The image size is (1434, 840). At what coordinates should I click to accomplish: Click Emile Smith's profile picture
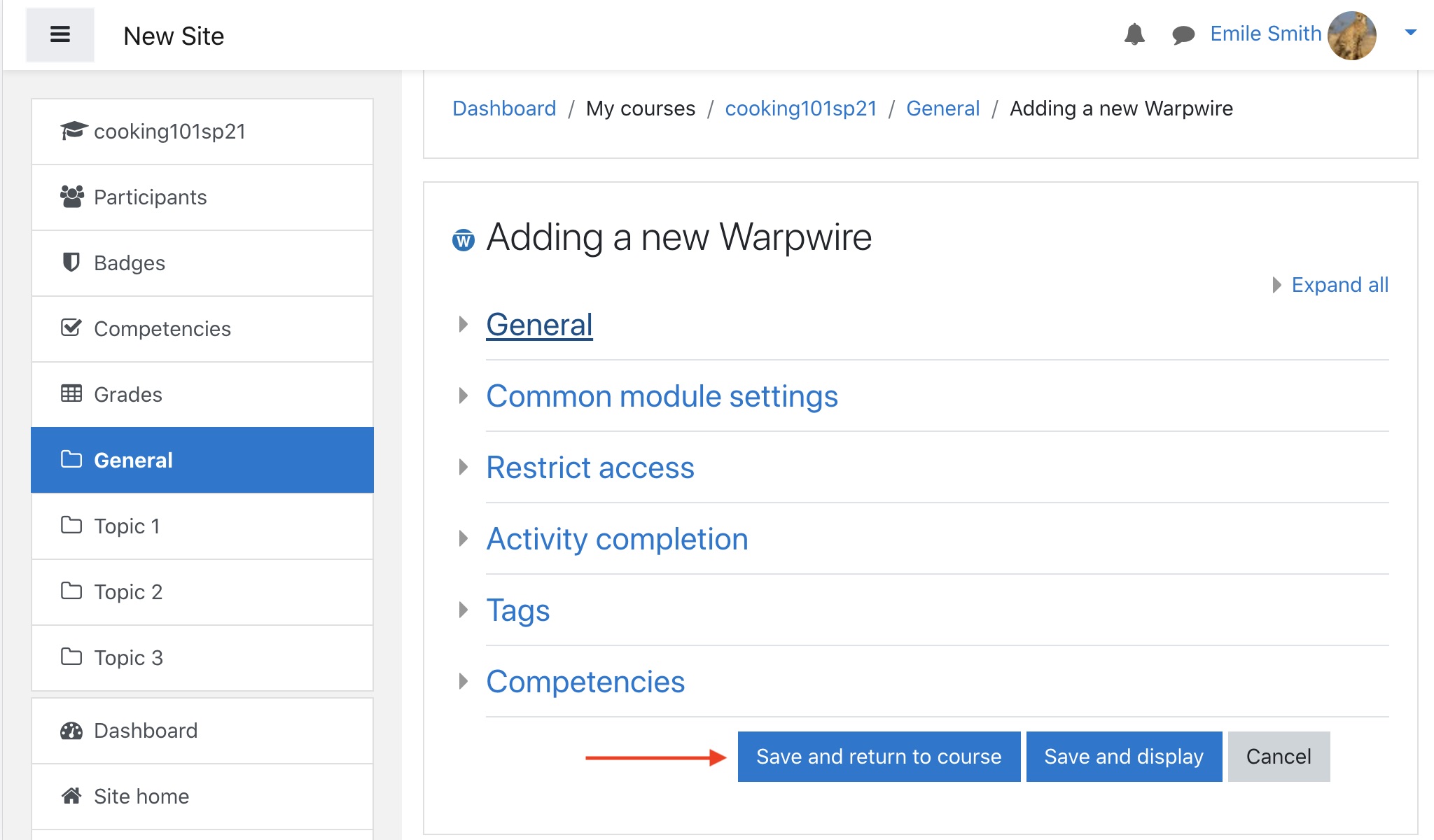pyautogui.click(x=1351, y=35)
